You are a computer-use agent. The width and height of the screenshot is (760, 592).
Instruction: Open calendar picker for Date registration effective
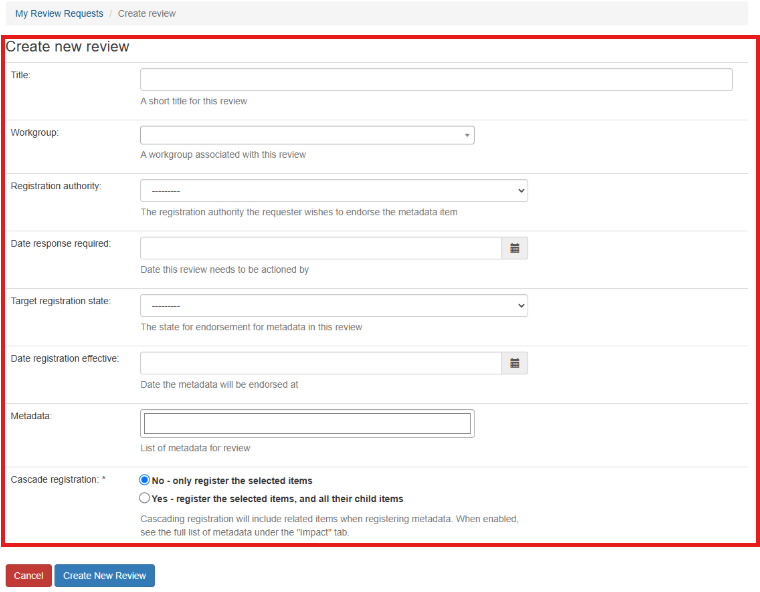515,363
